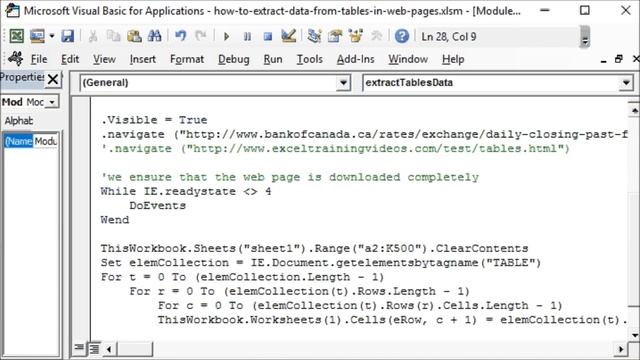This screenshot has width=640, height=360.
Task: Click the horizontal scrollbar left arrow
Action: click(109, 349)
